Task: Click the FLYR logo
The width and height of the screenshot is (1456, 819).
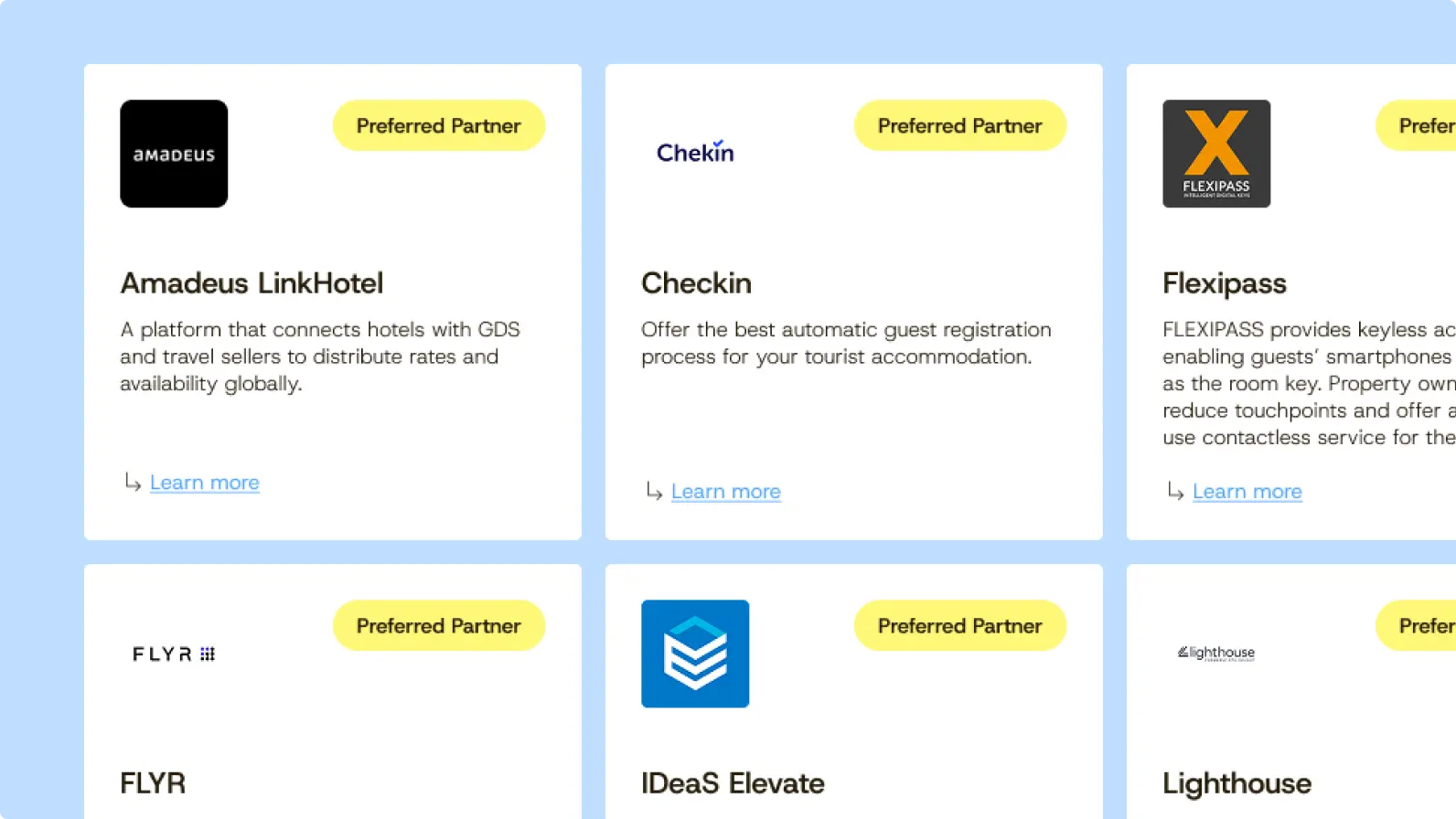Action: point(174,654)
